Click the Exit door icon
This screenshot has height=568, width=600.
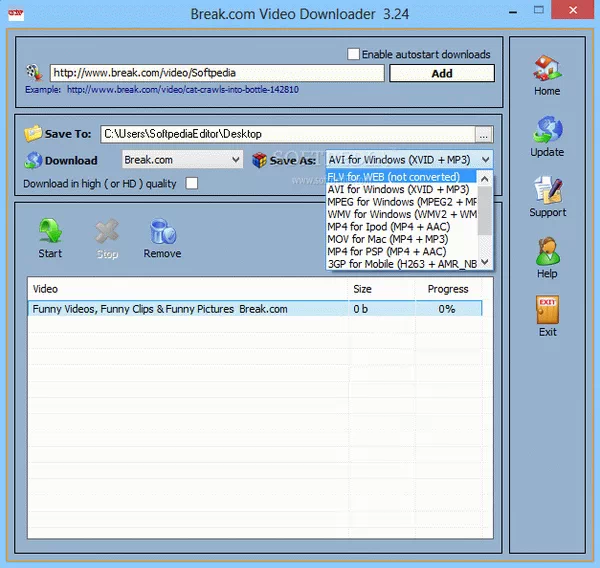pos(547,310)
